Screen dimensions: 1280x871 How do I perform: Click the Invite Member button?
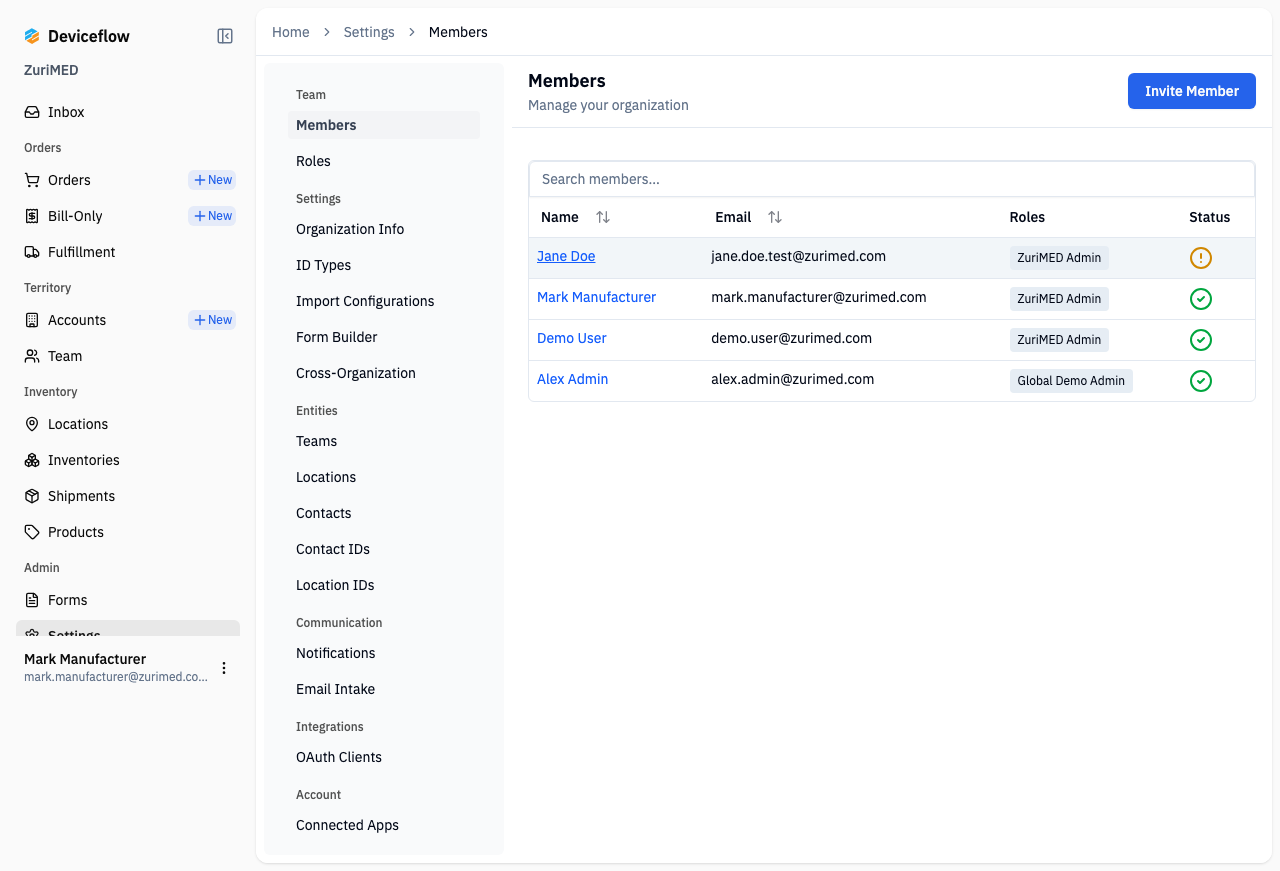[1192, 91]
